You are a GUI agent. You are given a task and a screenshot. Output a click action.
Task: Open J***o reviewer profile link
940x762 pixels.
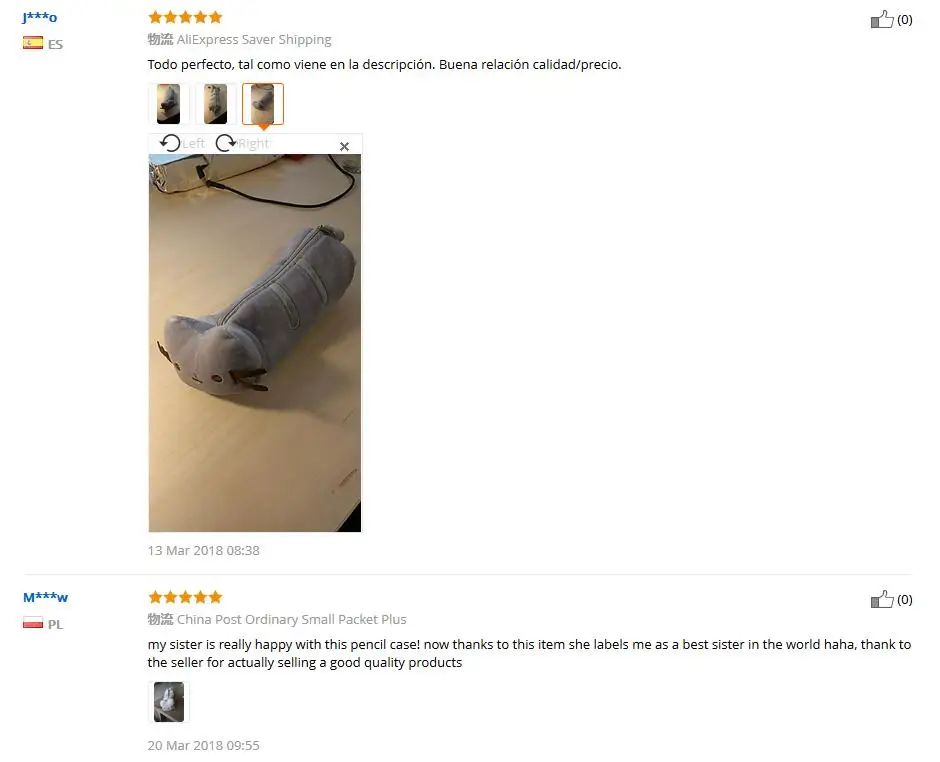click(40, 17)
